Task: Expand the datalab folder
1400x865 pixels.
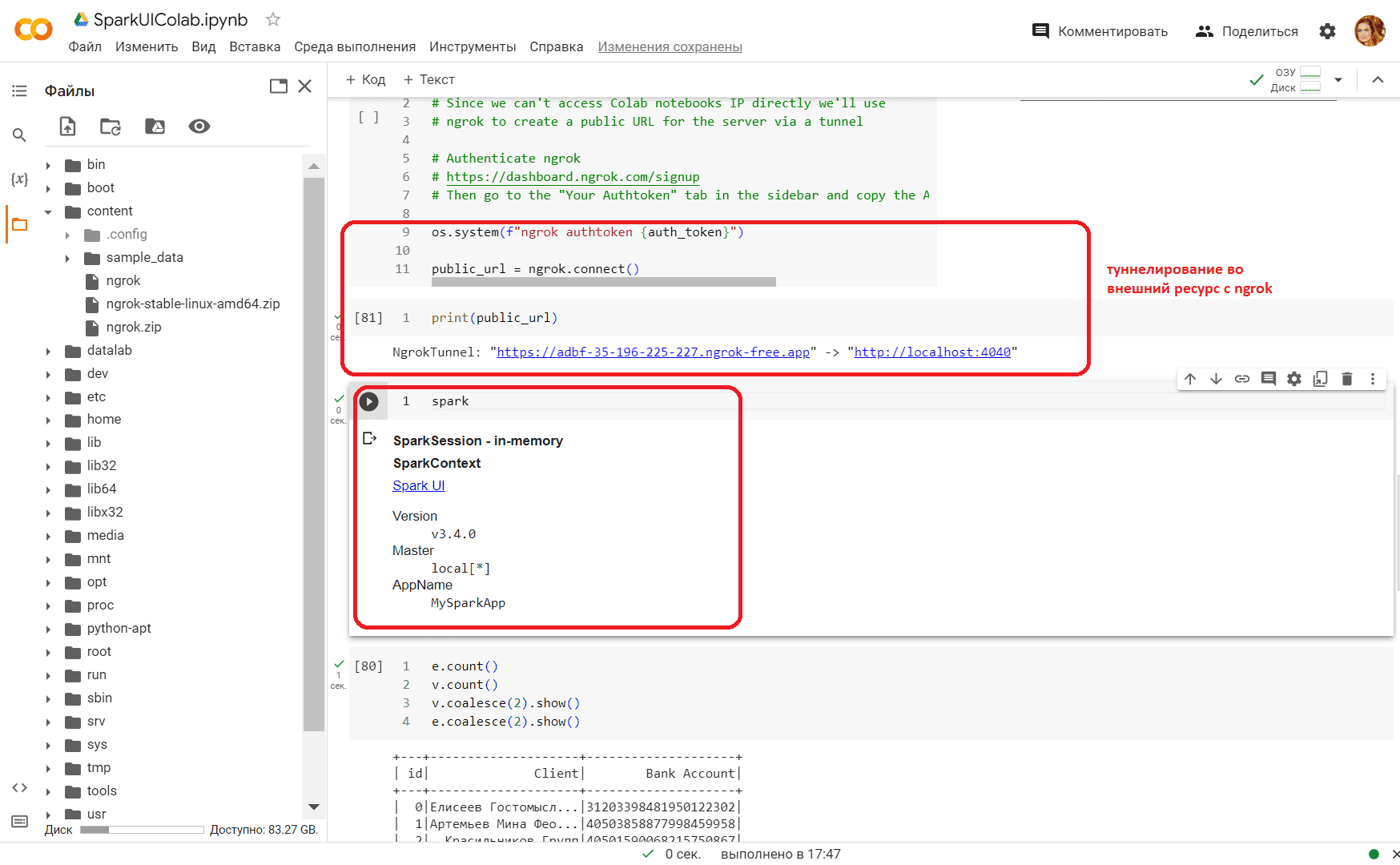Action: point(48,351)
